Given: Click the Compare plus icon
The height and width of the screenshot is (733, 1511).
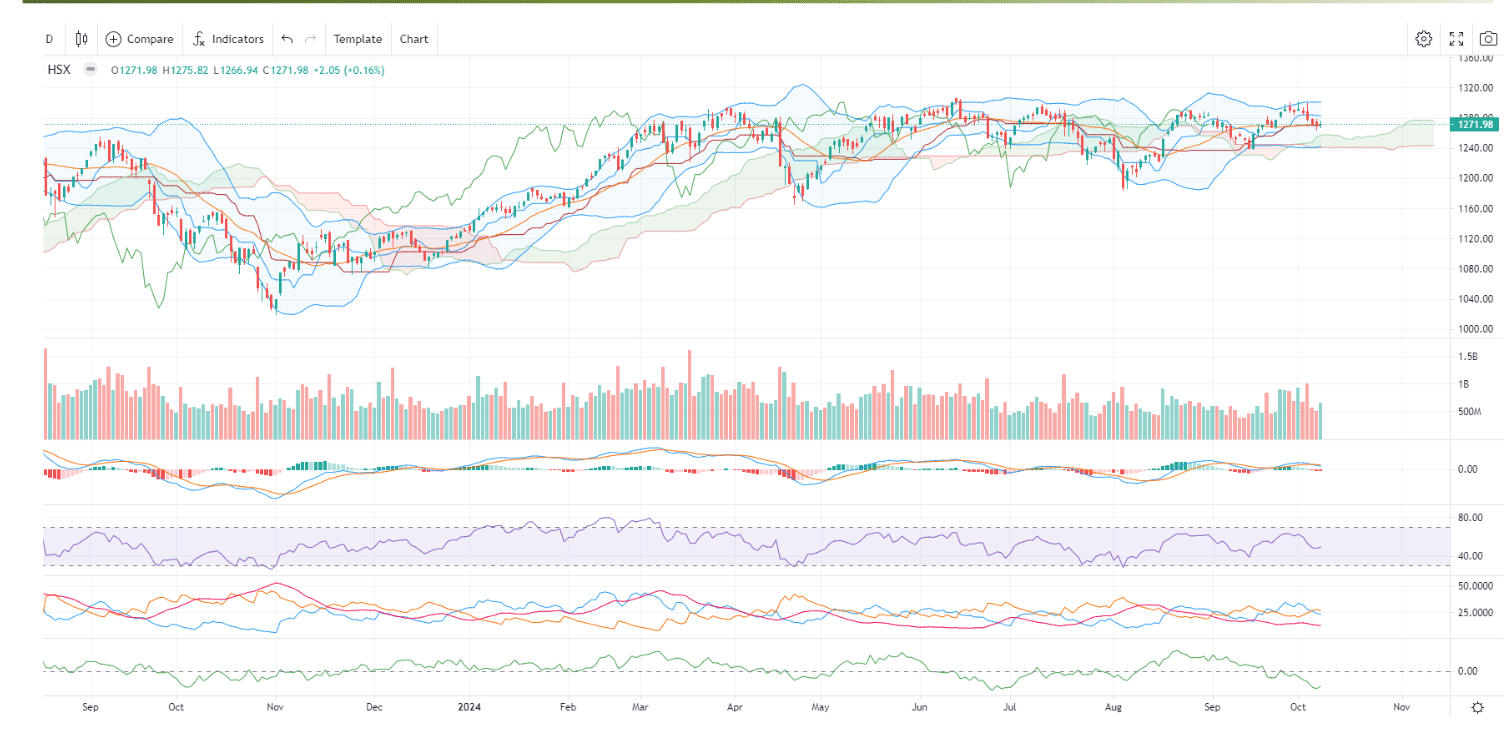Looking at the screenshot, I should pos(113,39).
